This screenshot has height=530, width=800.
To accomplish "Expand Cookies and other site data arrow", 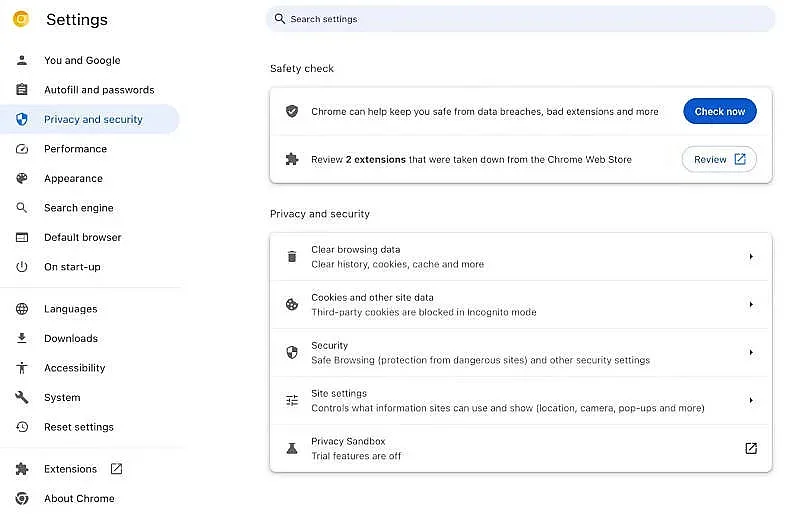I will [751, 305].
